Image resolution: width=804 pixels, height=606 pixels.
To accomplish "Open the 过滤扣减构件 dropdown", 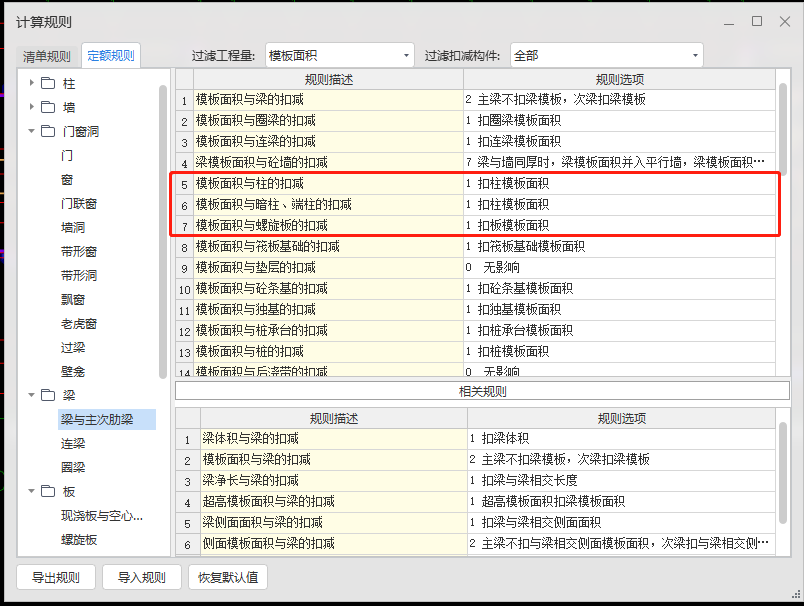I will click(605, 56).
